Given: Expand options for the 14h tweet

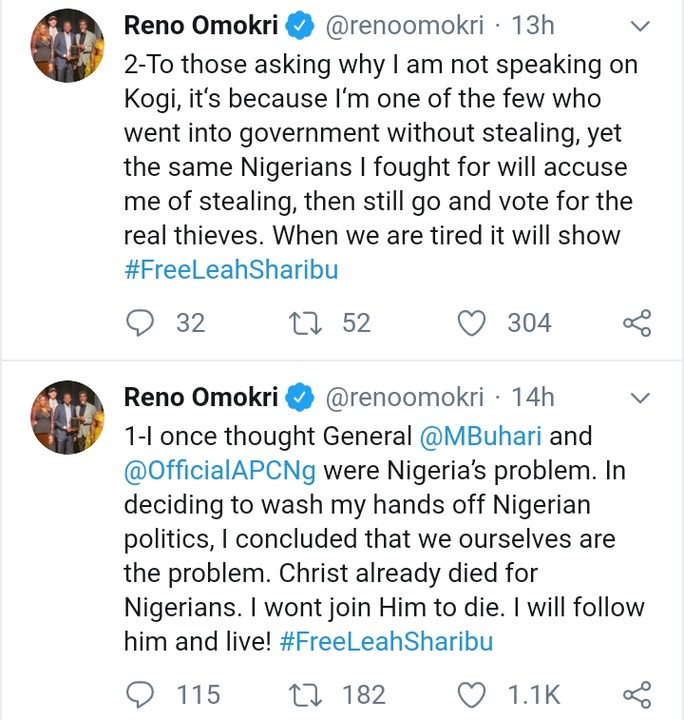Looking at the screenshot, I should 641,398.
